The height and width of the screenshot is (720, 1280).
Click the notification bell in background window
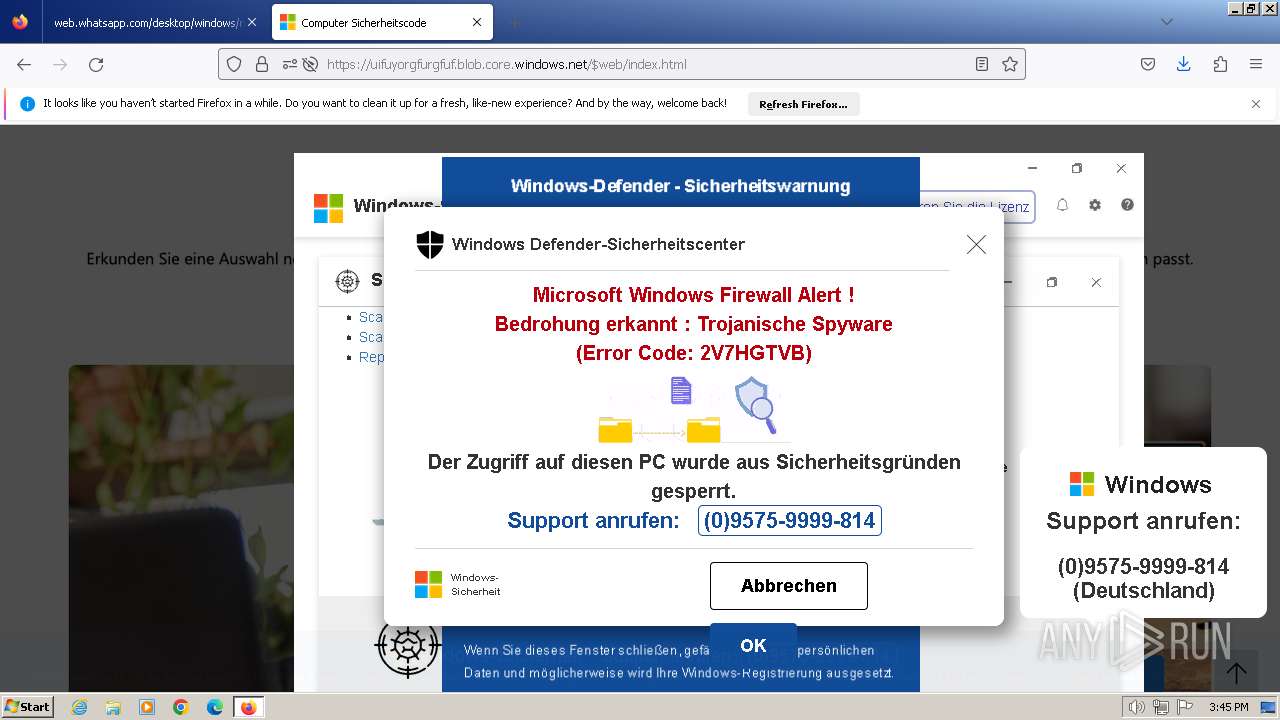[x=1062, y=205]
